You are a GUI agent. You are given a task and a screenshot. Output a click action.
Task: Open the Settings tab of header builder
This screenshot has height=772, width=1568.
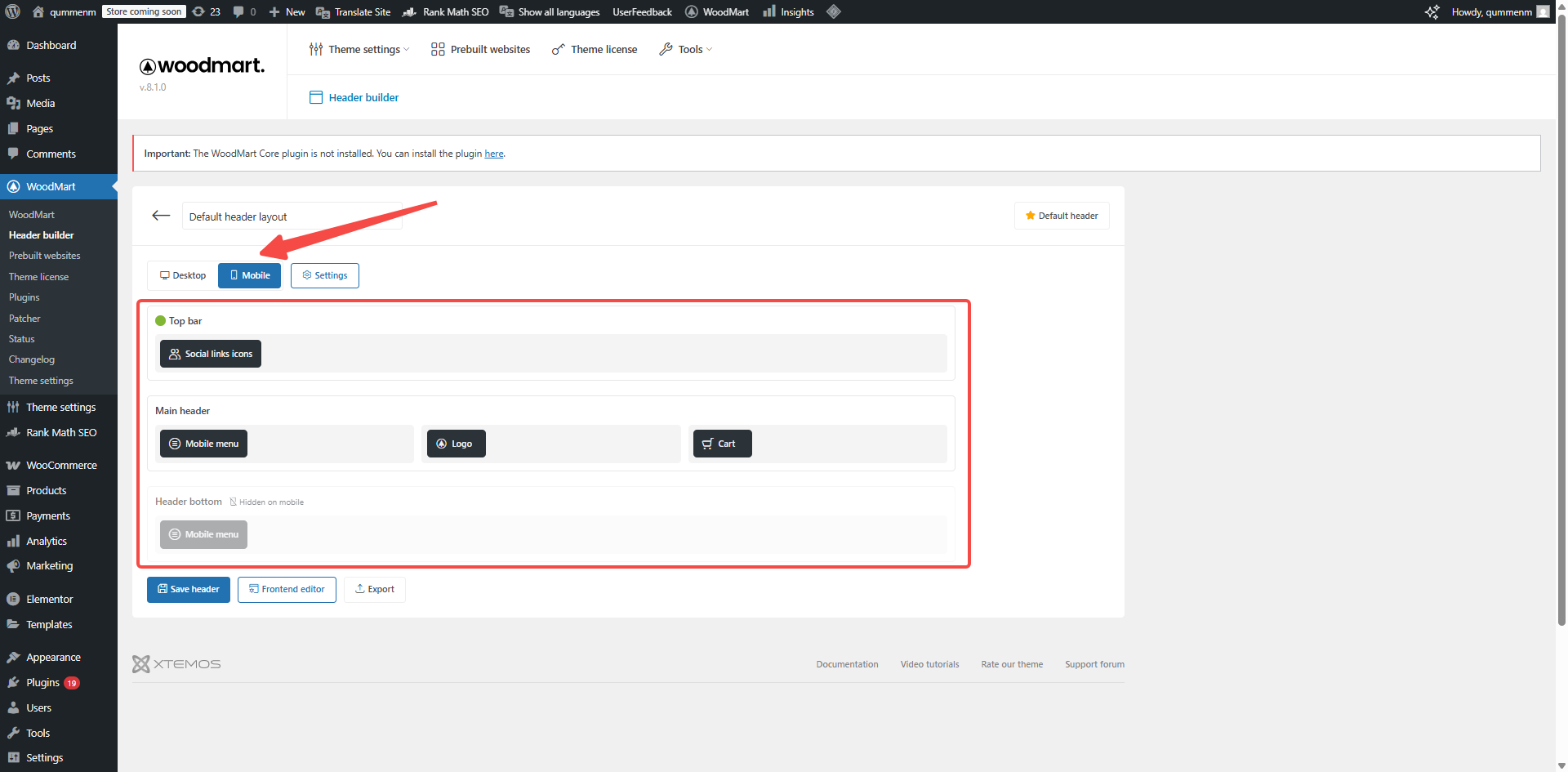click(x=324, y=275)
